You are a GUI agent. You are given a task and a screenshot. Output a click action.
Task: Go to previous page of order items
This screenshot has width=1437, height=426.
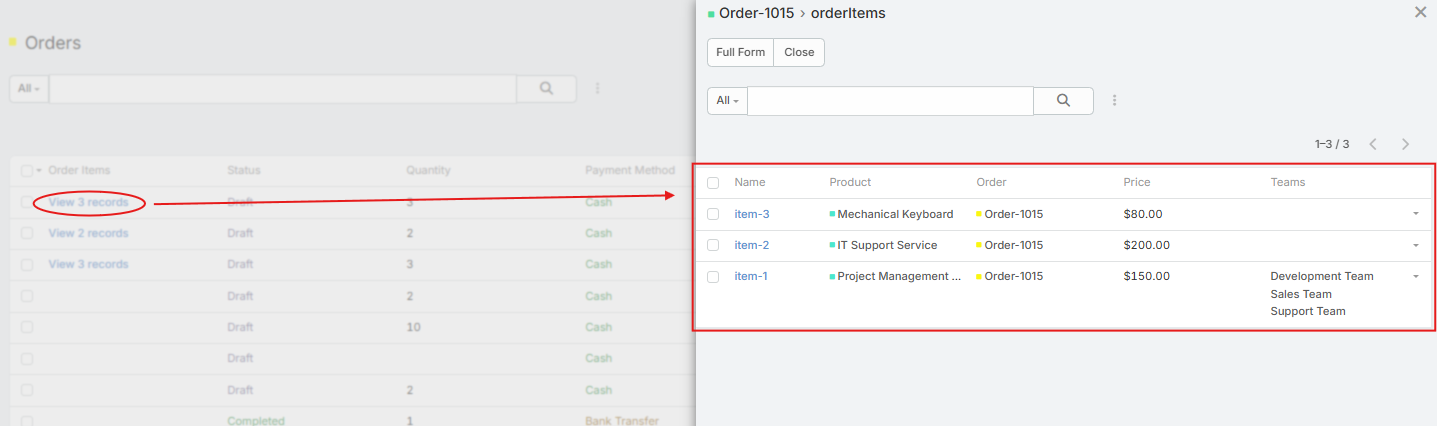1373,144
